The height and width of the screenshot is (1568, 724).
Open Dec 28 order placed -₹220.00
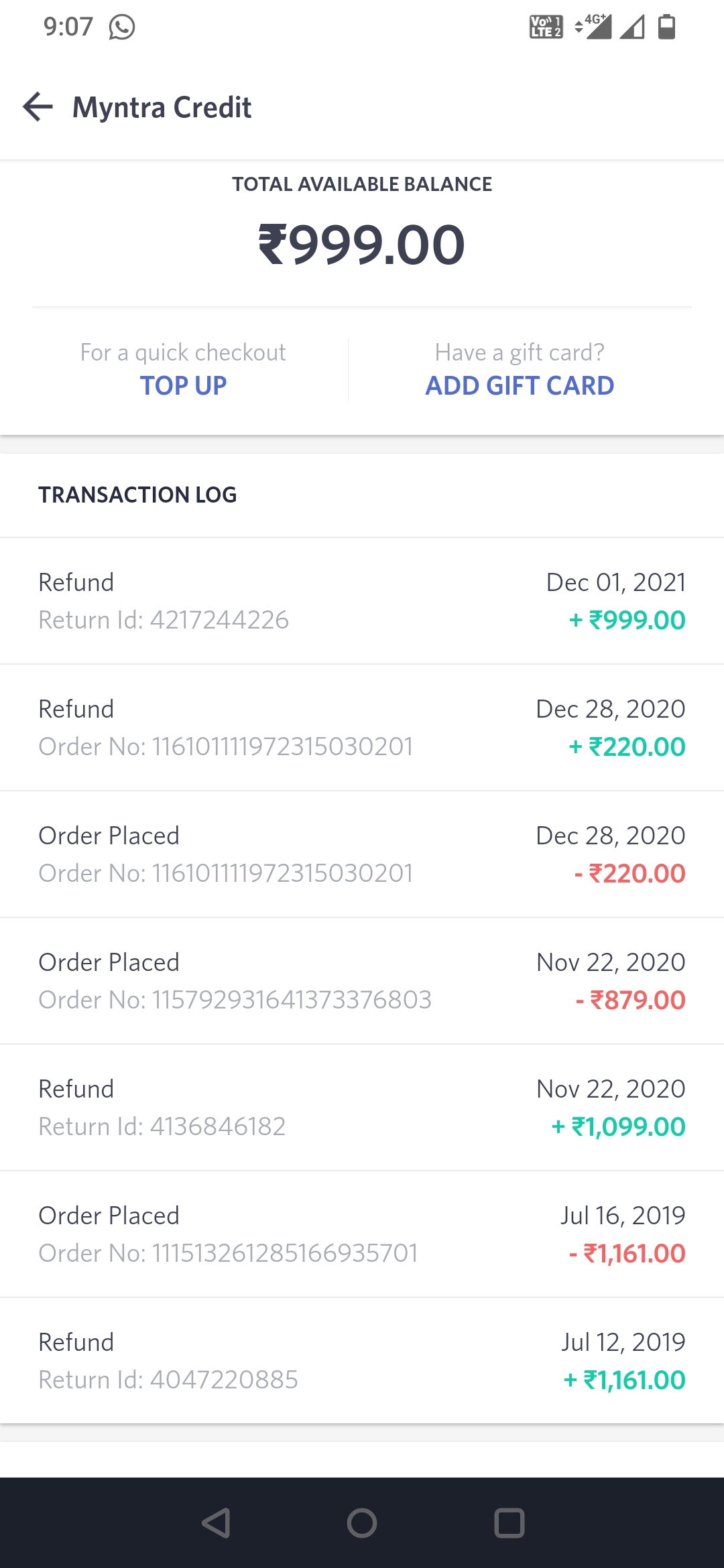point(362,854)
